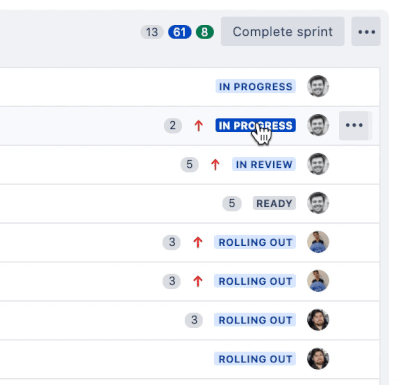Open the sprint more actions ellipsis menu
Image resolution: width=414 pixels, height=385 pixels.
coord(366,32)
